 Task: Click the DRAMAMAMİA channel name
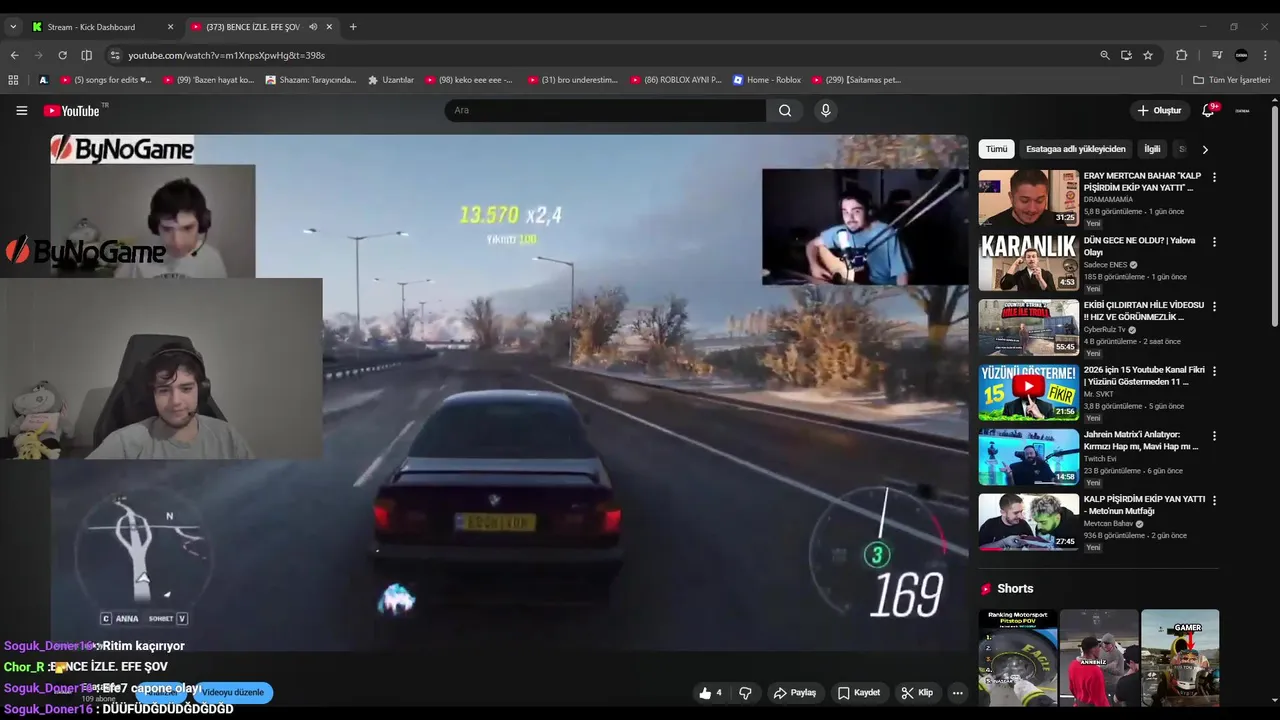click(x=1108, y=200)
